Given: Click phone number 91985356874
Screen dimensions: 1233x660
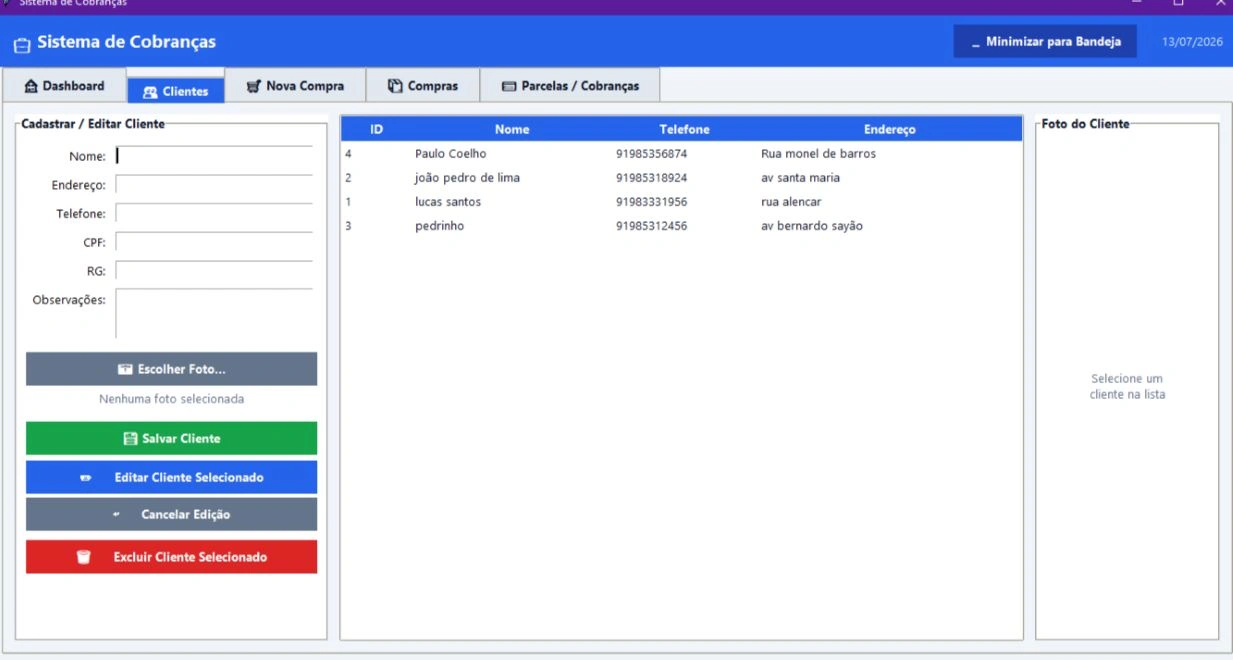Looking at the screenshot, I should click(x=651, y=154).
